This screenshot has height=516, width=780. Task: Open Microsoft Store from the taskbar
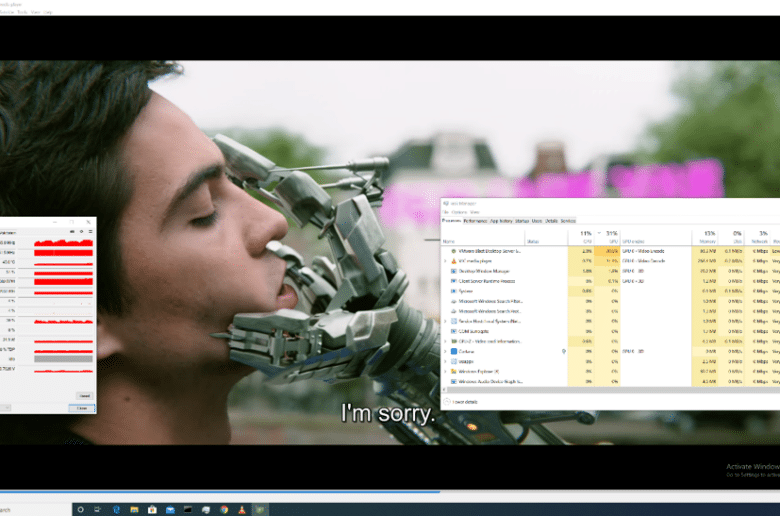click(x=152, y=510)
